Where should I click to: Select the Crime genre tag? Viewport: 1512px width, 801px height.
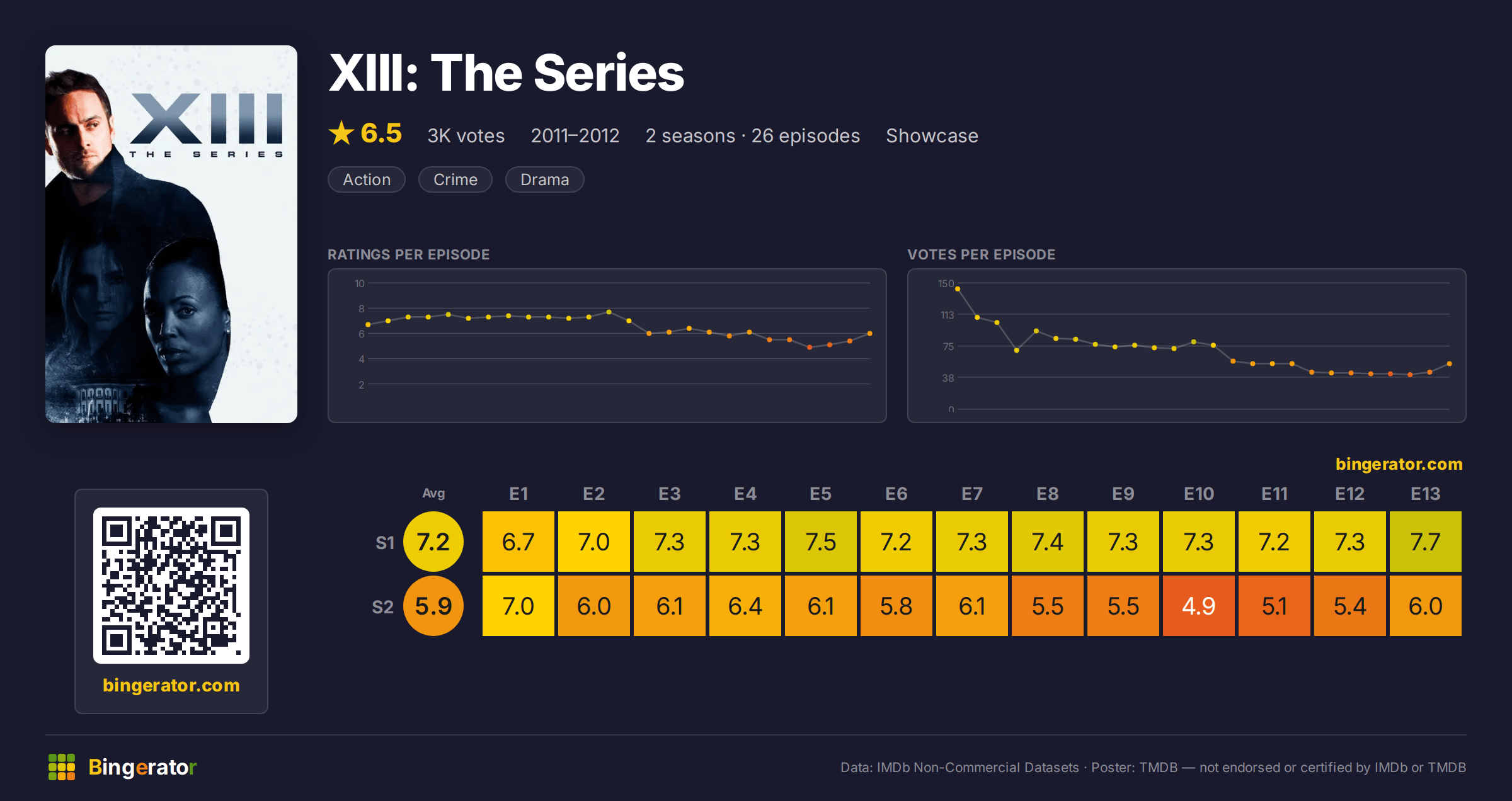[x=455, y=179]
